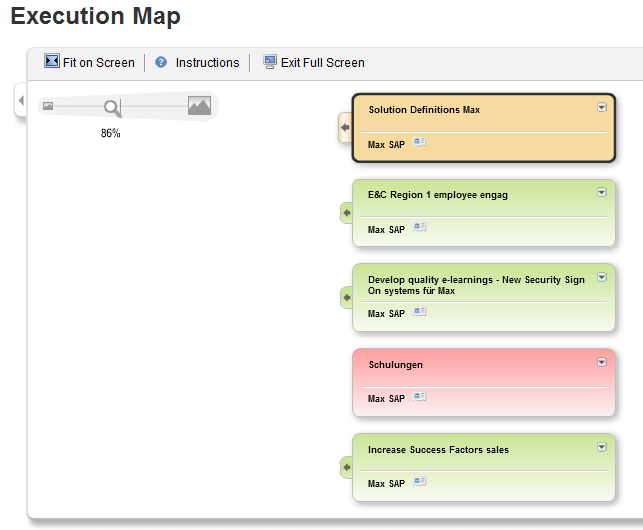This screenshot has height=530, width=643.
Task: Click the Instructions link text
Action: (207, 63)
